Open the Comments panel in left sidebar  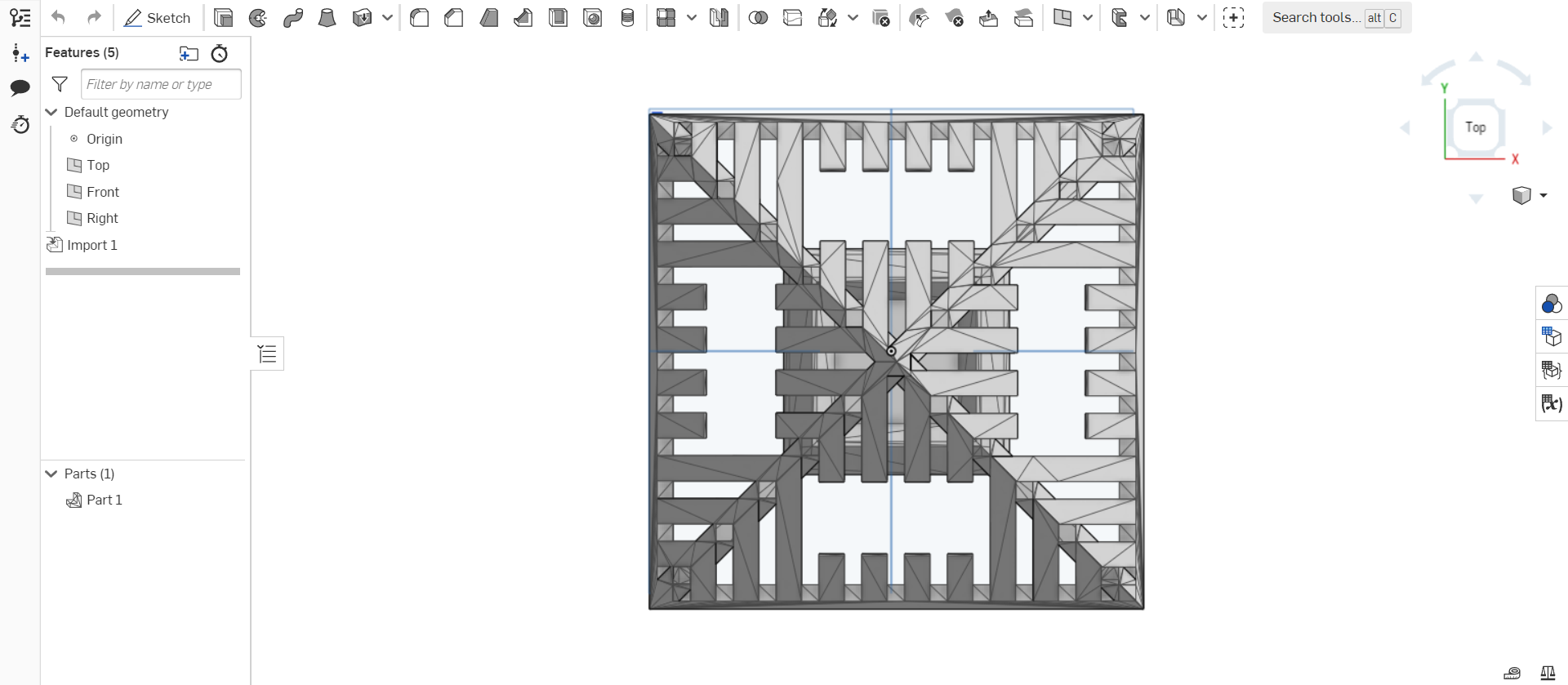coord(20,87)
